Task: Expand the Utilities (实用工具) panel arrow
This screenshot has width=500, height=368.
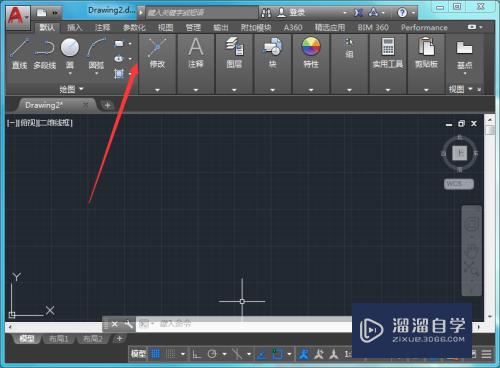Action: 388,90
